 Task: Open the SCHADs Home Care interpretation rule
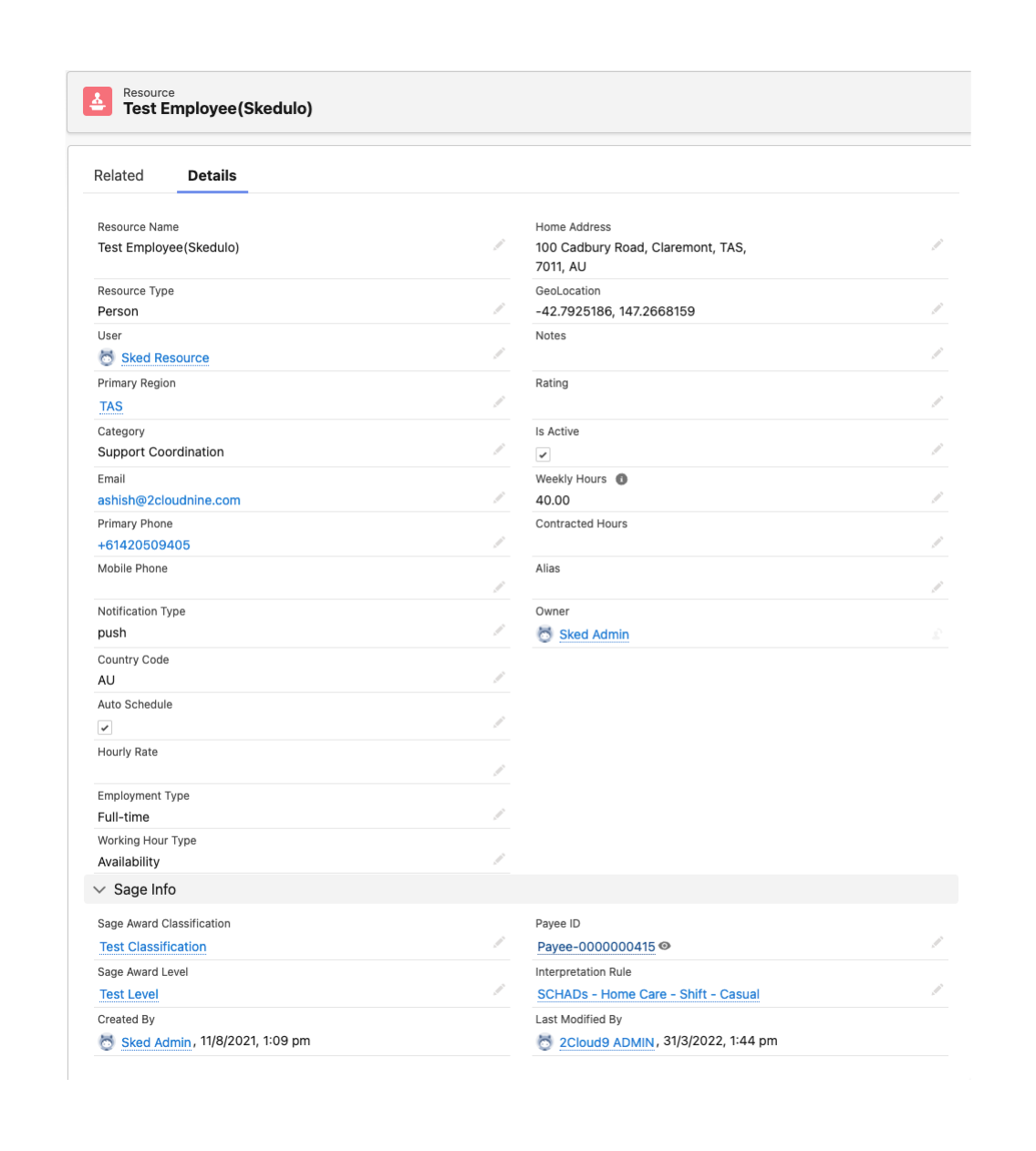click(647, 995)
